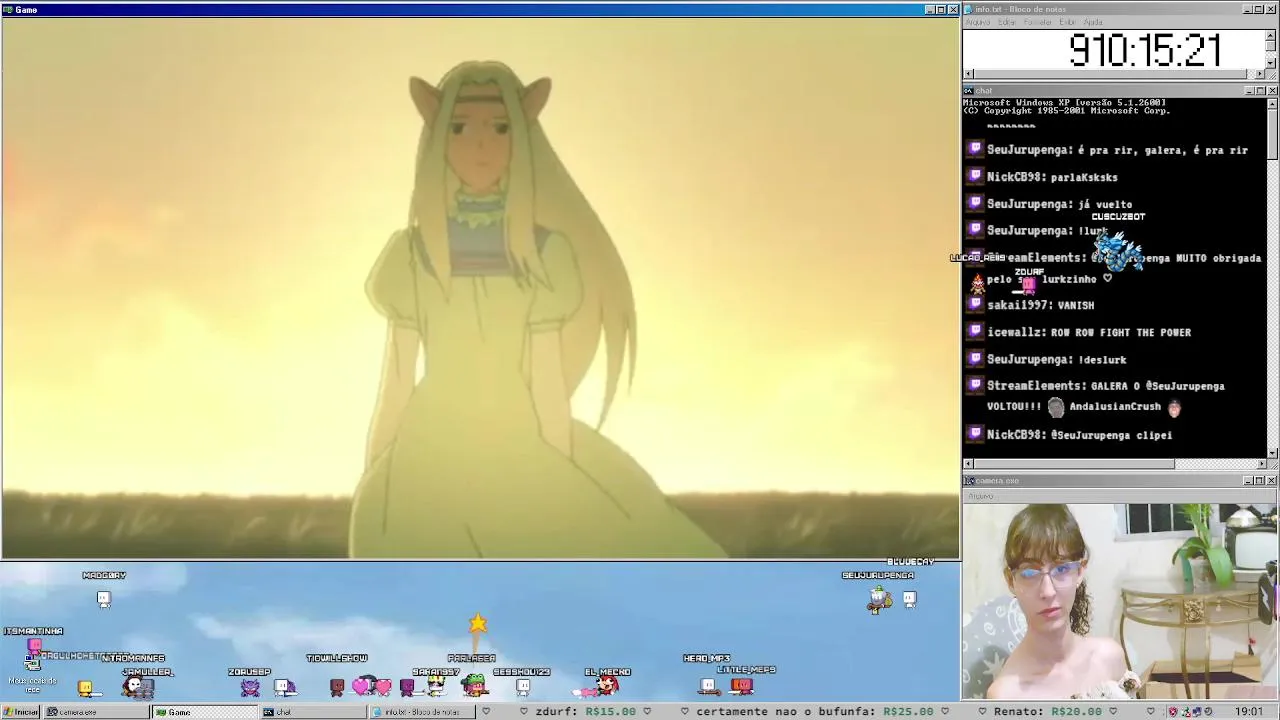
Task: Click Twitch badge next to 'é pra rir' message
Action: (x=975, y=149)
